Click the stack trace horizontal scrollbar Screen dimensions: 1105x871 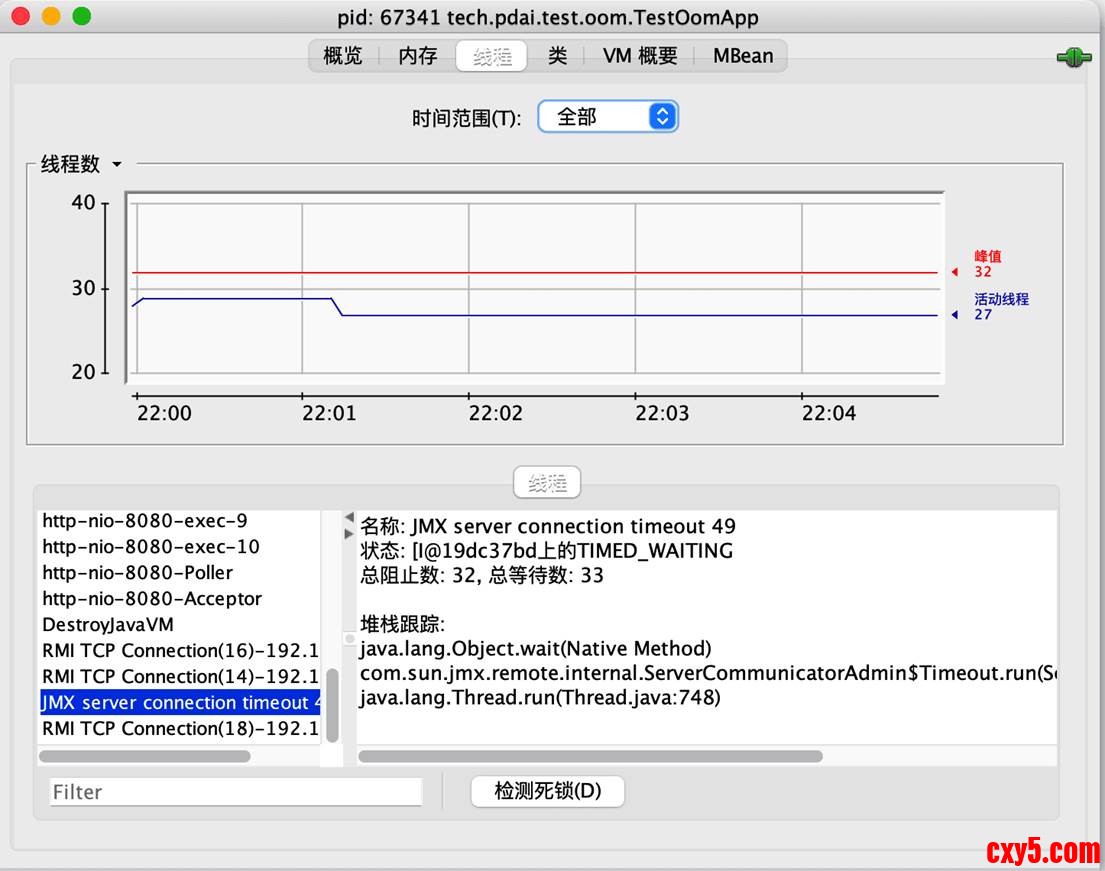pyautogui.click(x=590, y=756)
